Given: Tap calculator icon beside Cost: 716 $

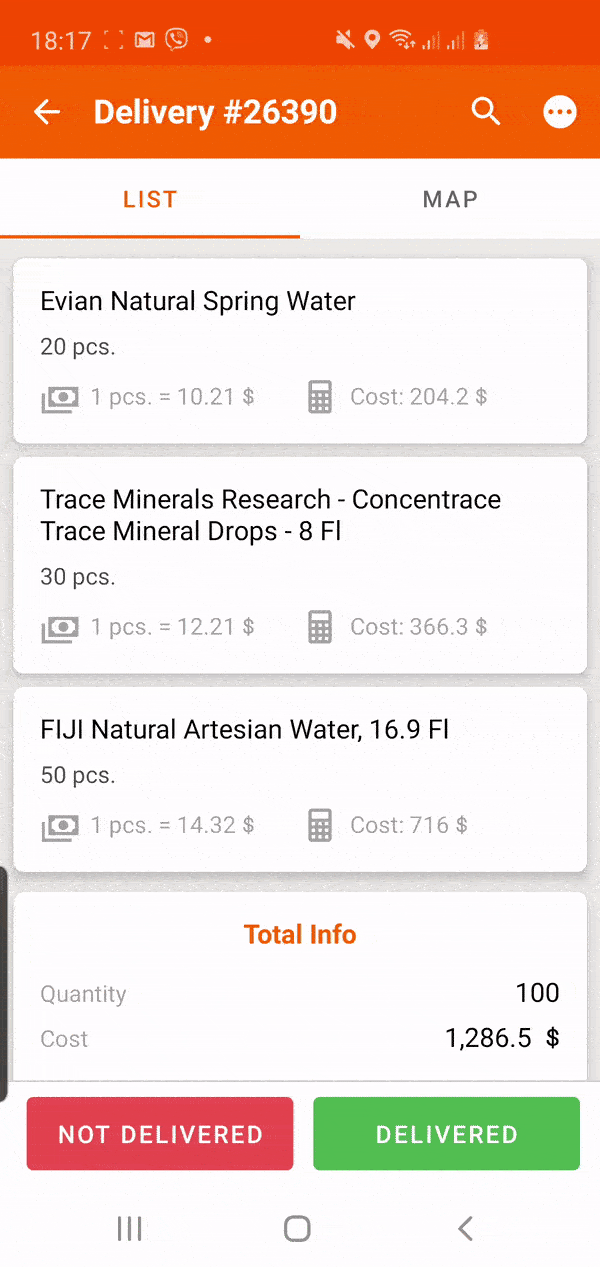Looking at the screenshot, I should coord(320,826).
